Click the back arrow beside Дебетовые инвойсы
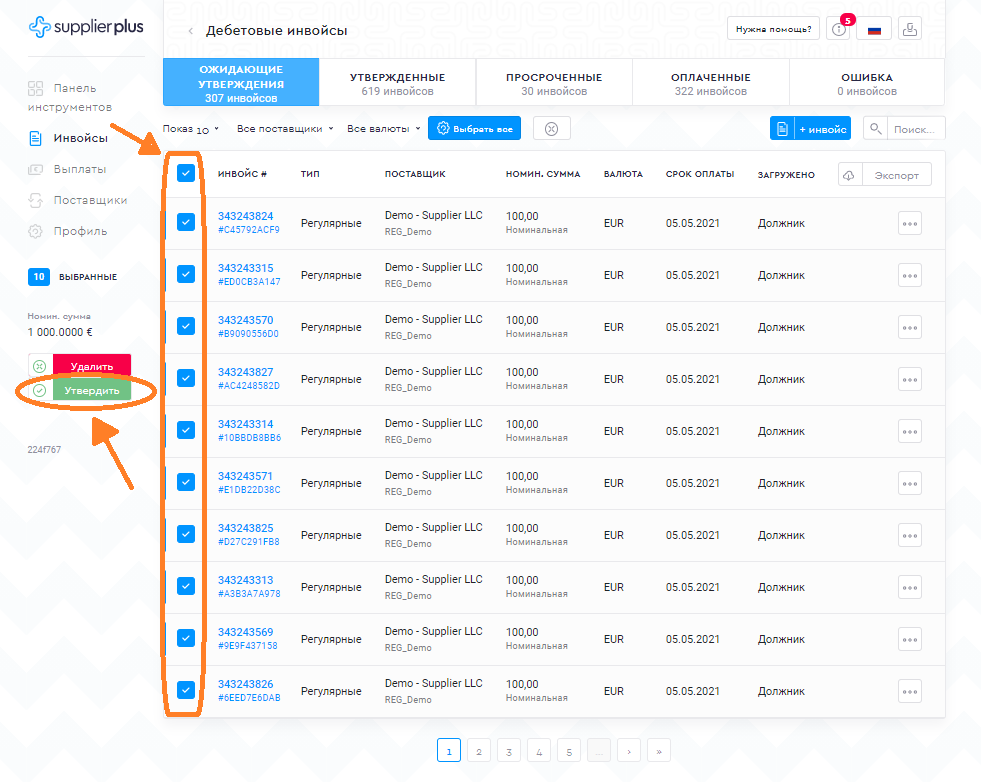Screen dimensions: 981x782 pyautogui.click(x=190, y=31)
